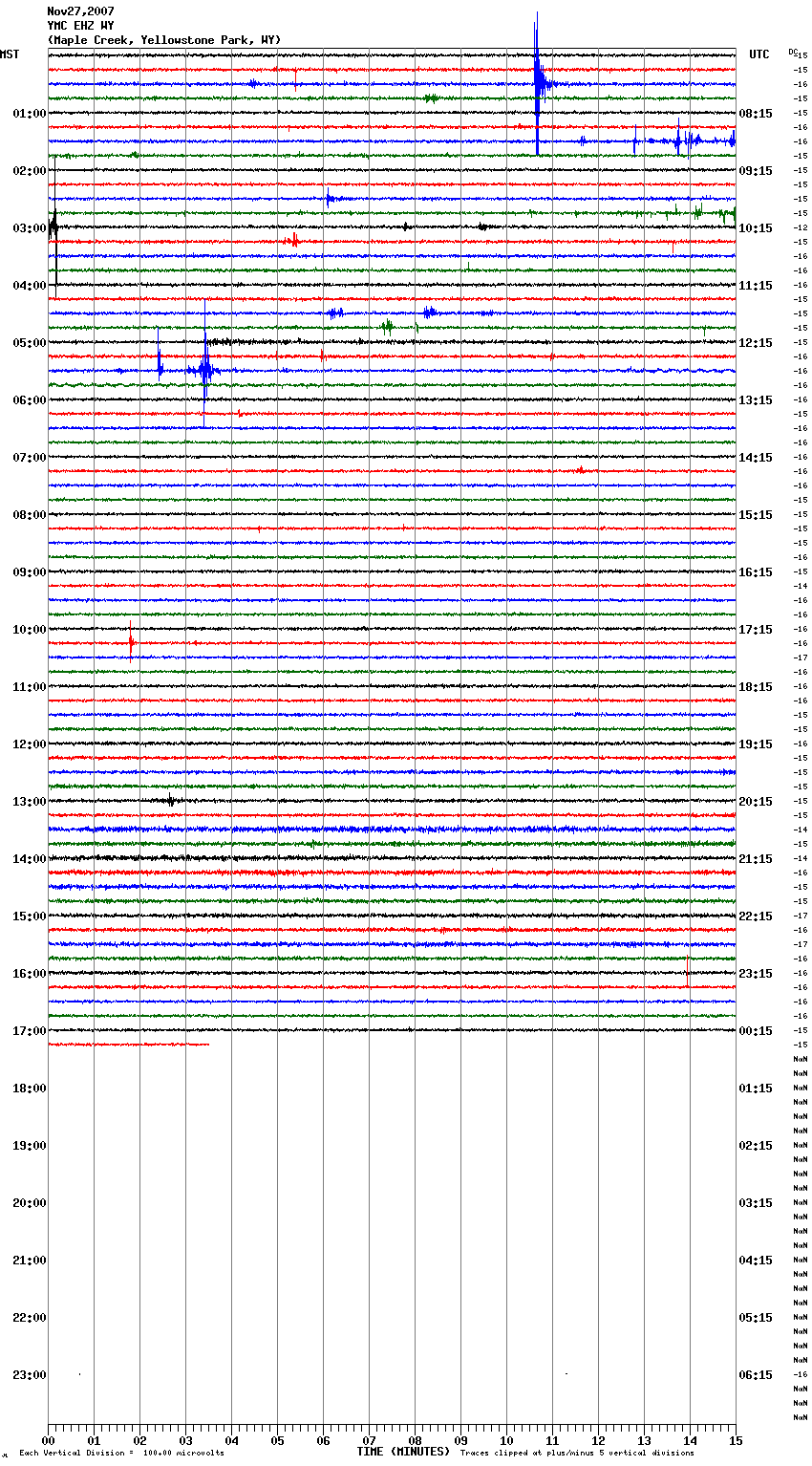Click the UTC timezone header
812x1466 pixels.
pyautogui.click(x=759, y=54)
